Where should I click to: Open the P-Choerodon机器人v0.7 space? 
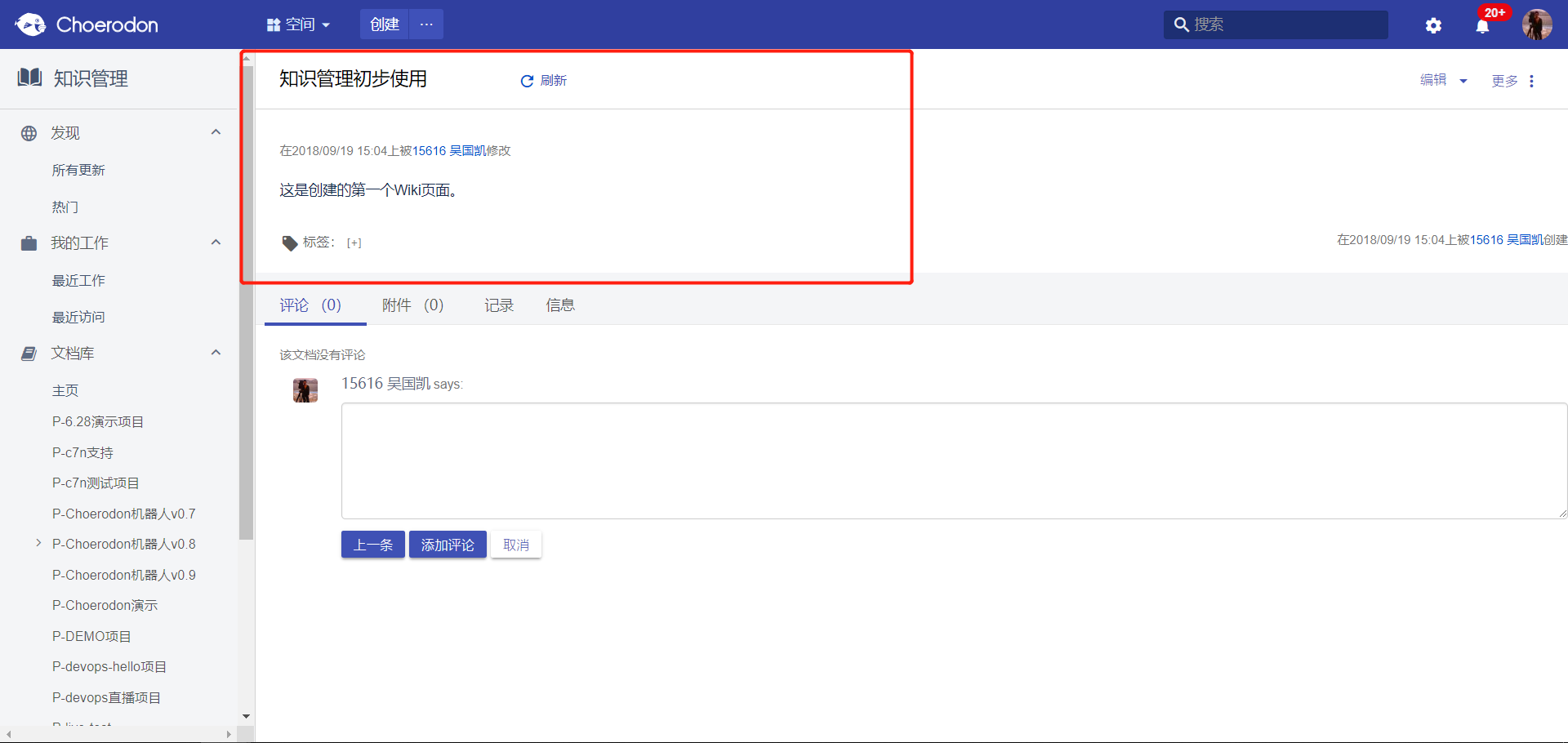tap(123, 514)
